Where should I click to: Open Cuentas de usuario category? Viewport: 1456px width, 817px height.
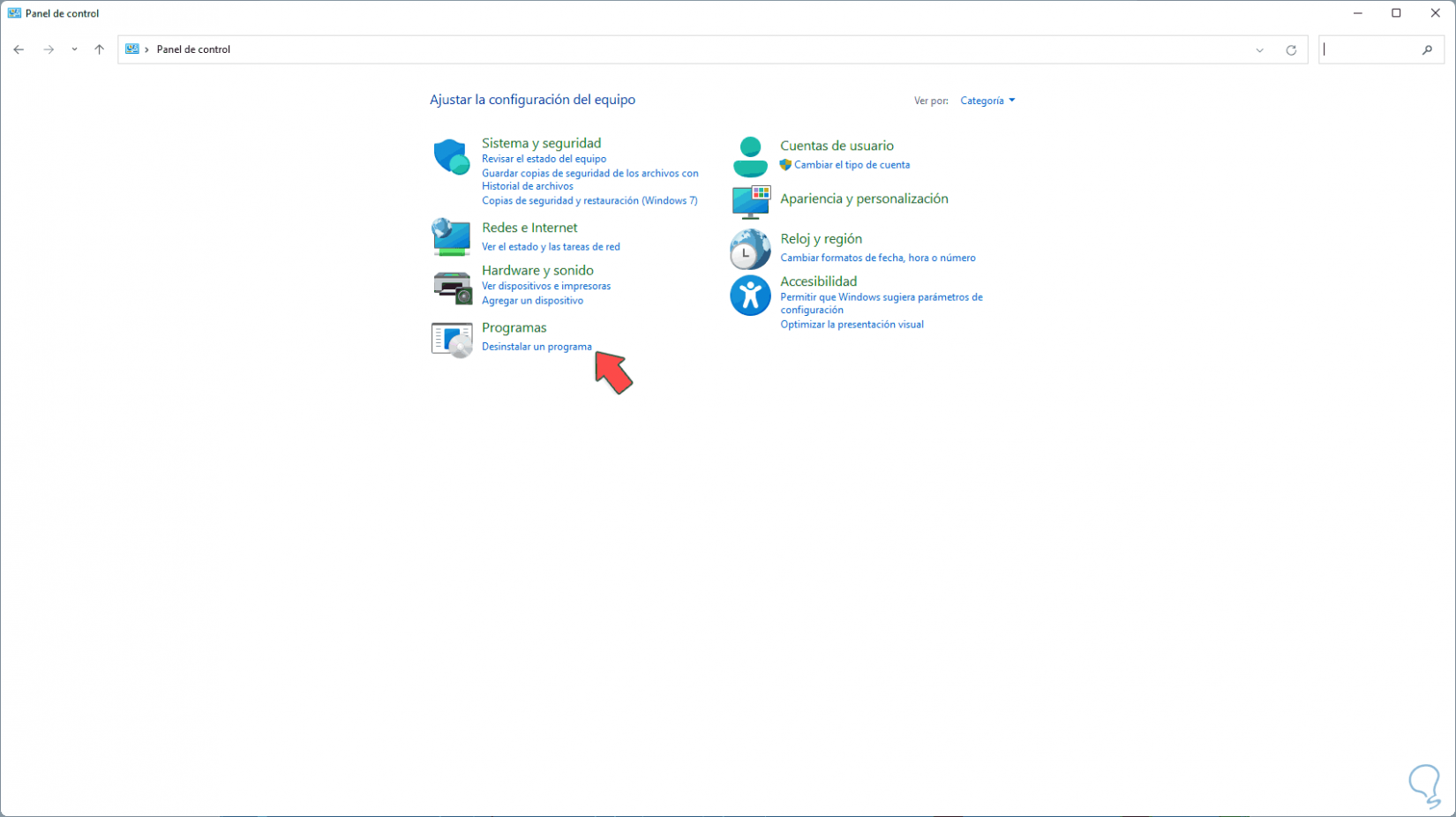point(837,146)
